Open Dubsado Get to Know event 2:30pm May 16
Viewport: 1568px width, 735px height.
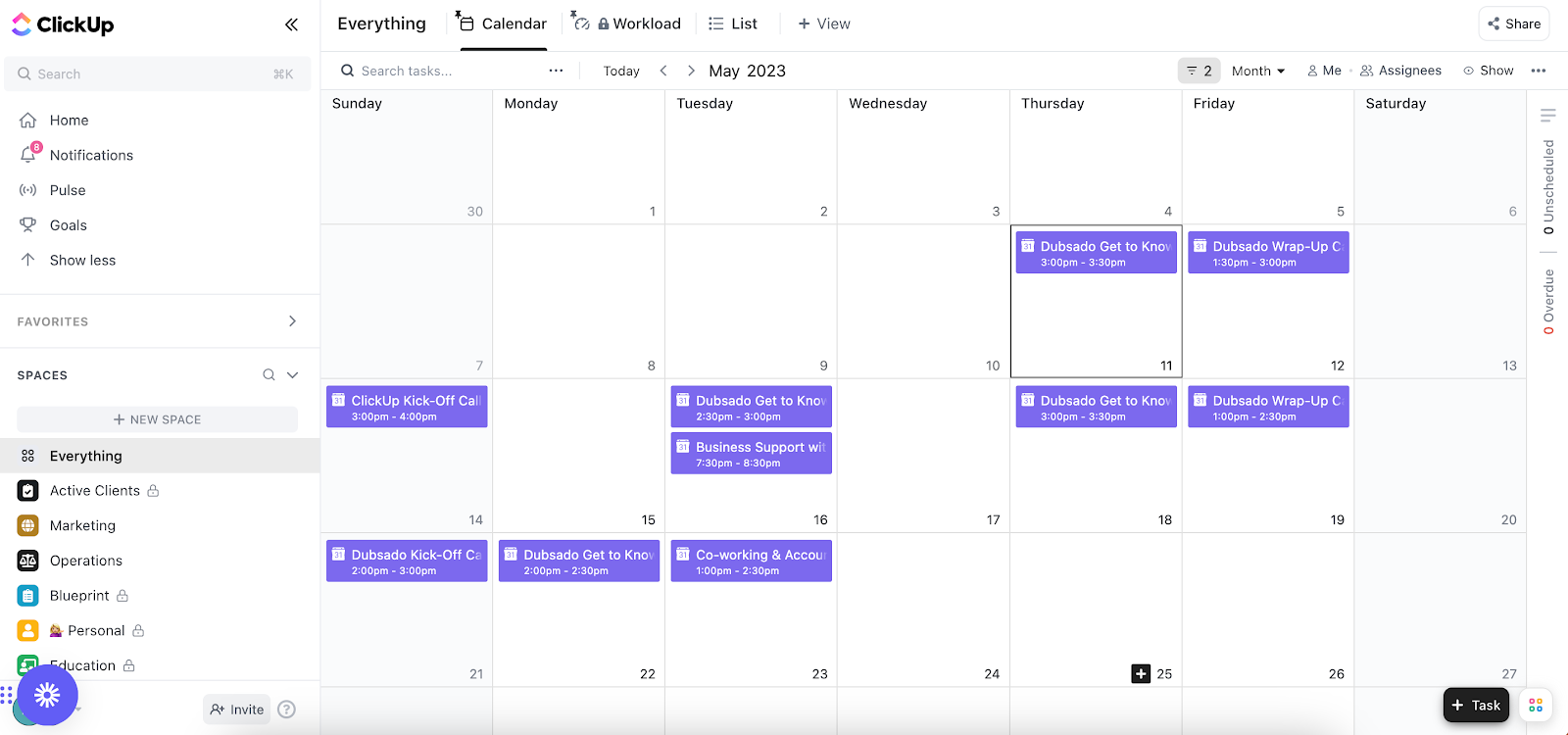tap(751, 407)
